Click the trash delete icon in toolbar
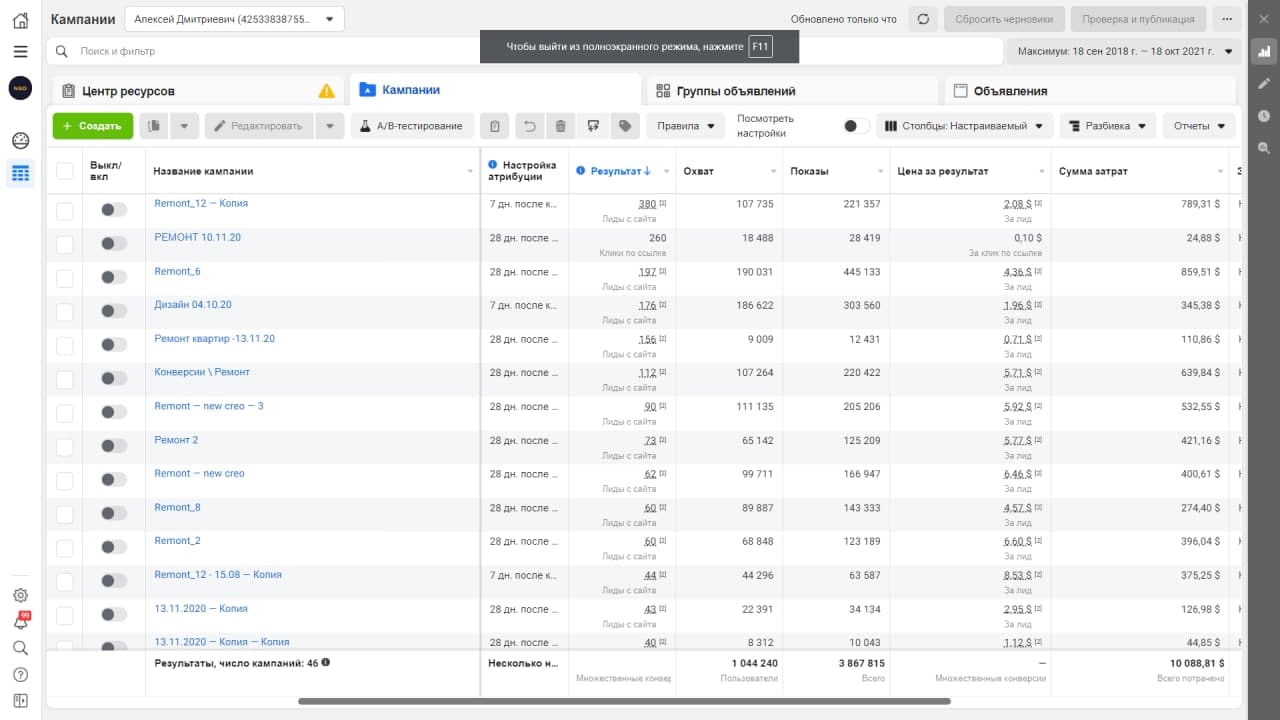 [x=561, y=126]
